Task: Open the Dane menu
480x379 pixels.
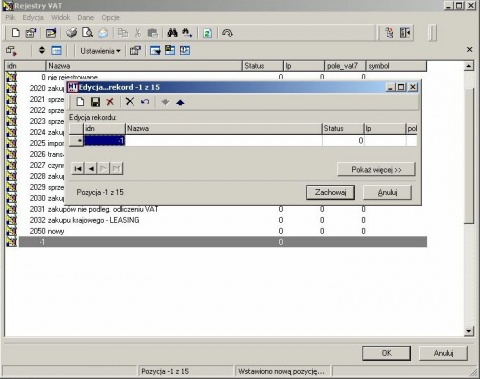Action: [x=86, y=17]
